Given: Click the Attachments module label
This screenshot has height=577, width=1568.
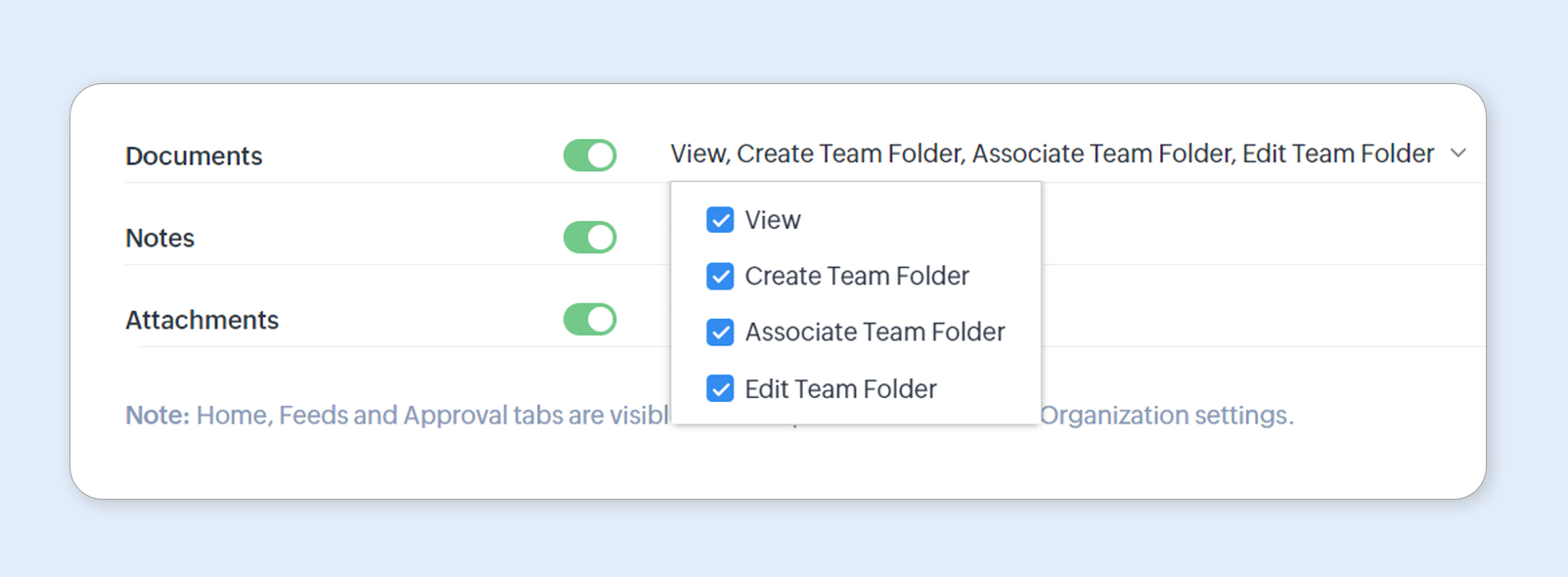Looking at the screenshot, I should (202, 321).
